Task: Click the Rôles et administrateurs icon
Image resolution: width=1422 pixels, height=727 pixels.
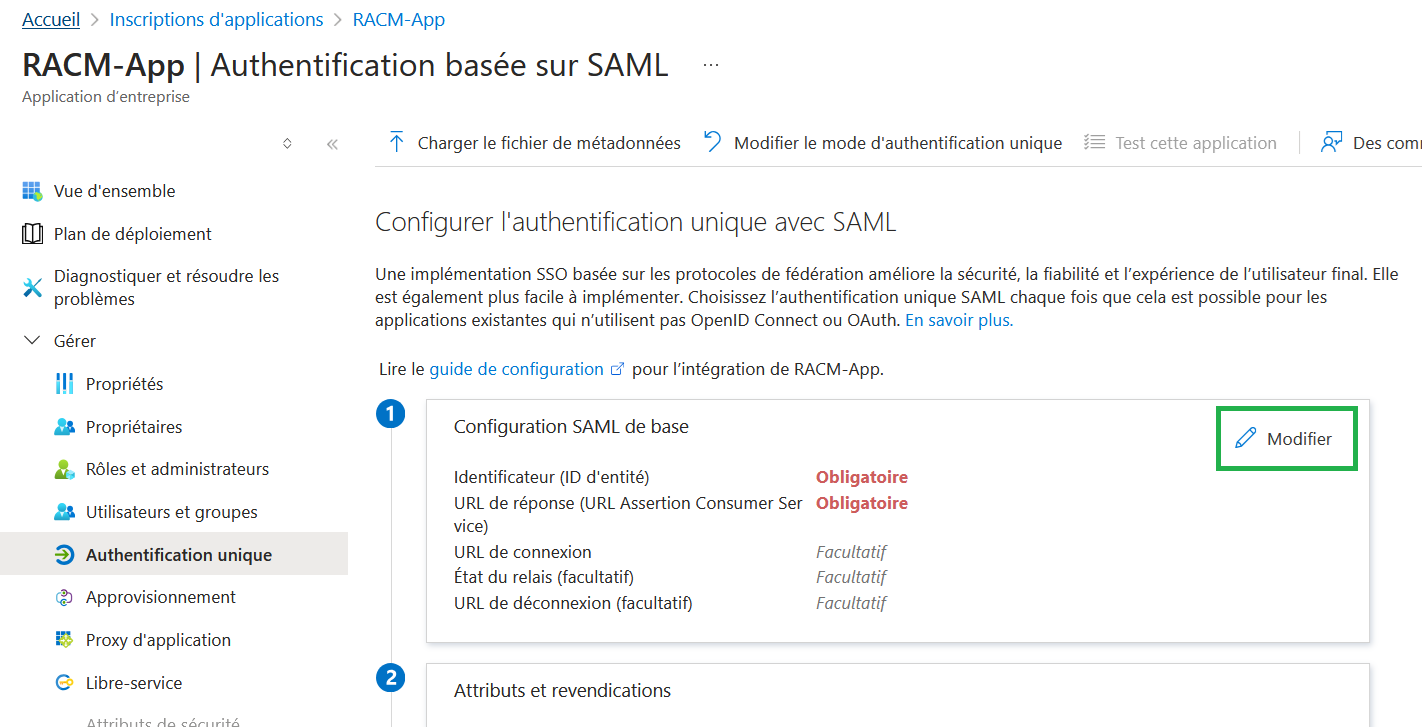Action: (x=64, y=469)
